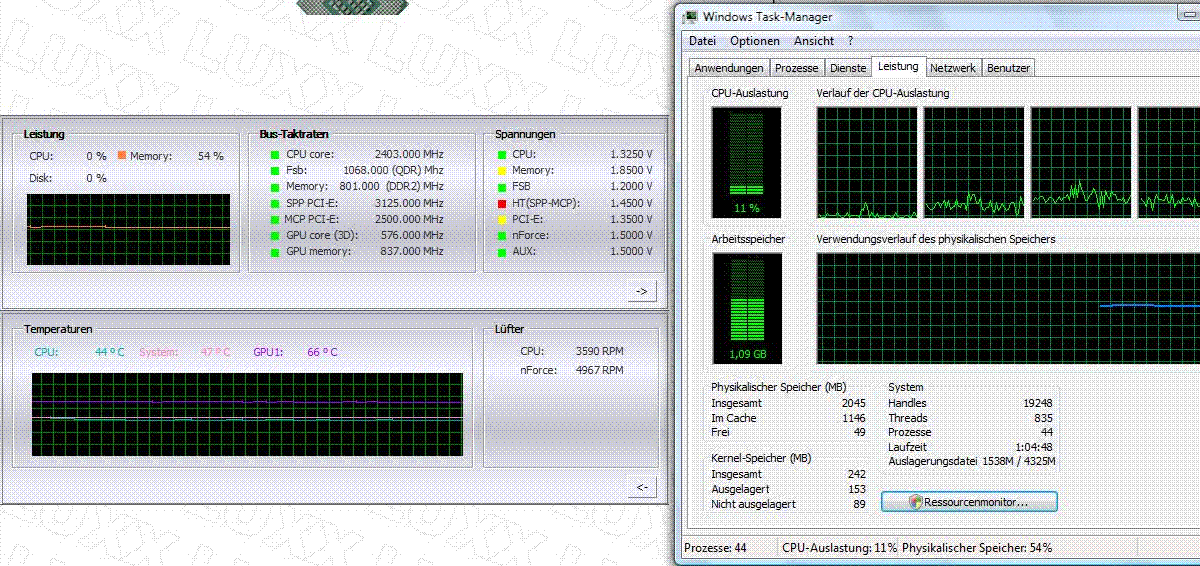Viewport: 1200px width, 566px height.
Task: Click the CPU-Auslastung 11 % meter
Action: coord(749,163)
